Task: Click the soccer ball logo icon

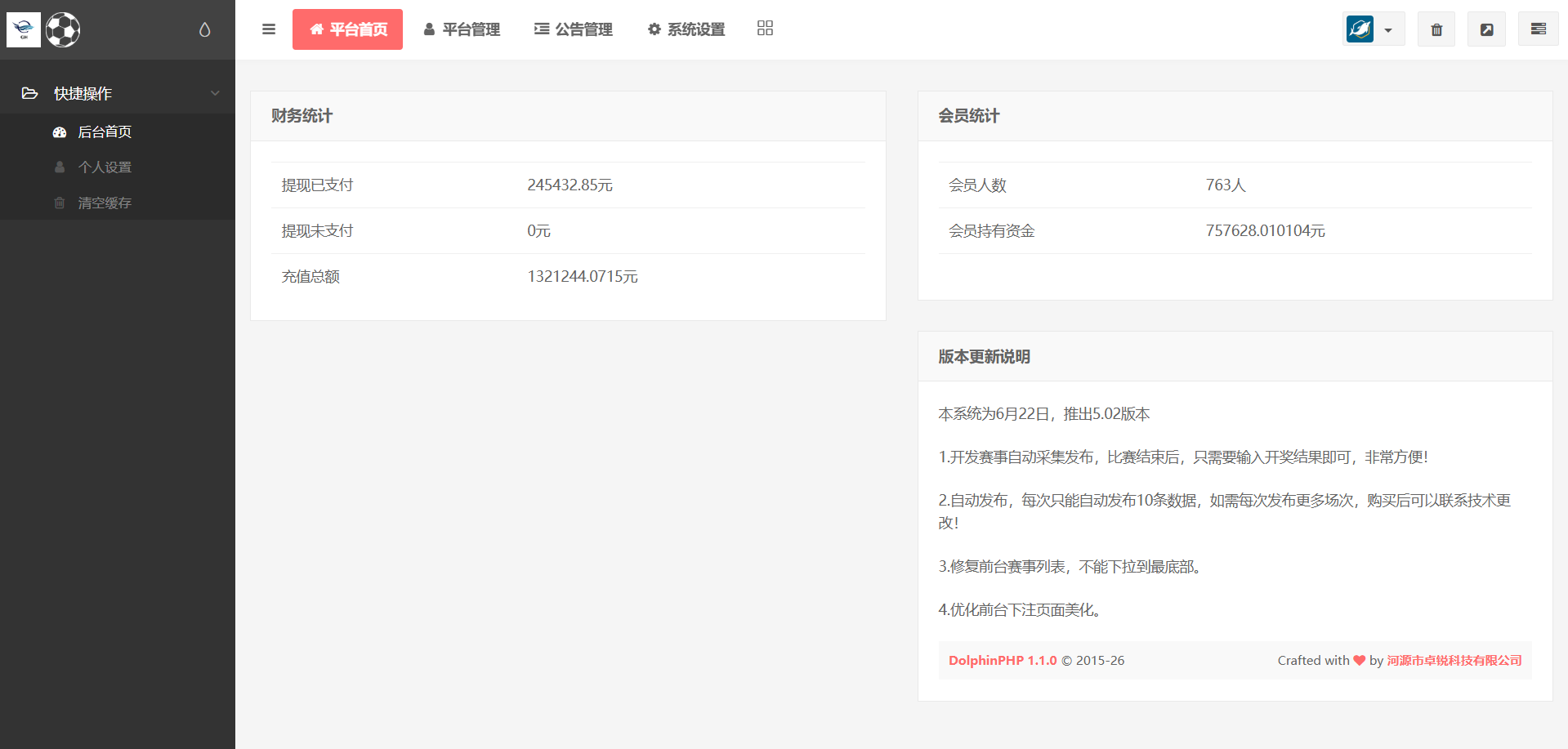Action: pyautogui.click(x=63, y=30)
